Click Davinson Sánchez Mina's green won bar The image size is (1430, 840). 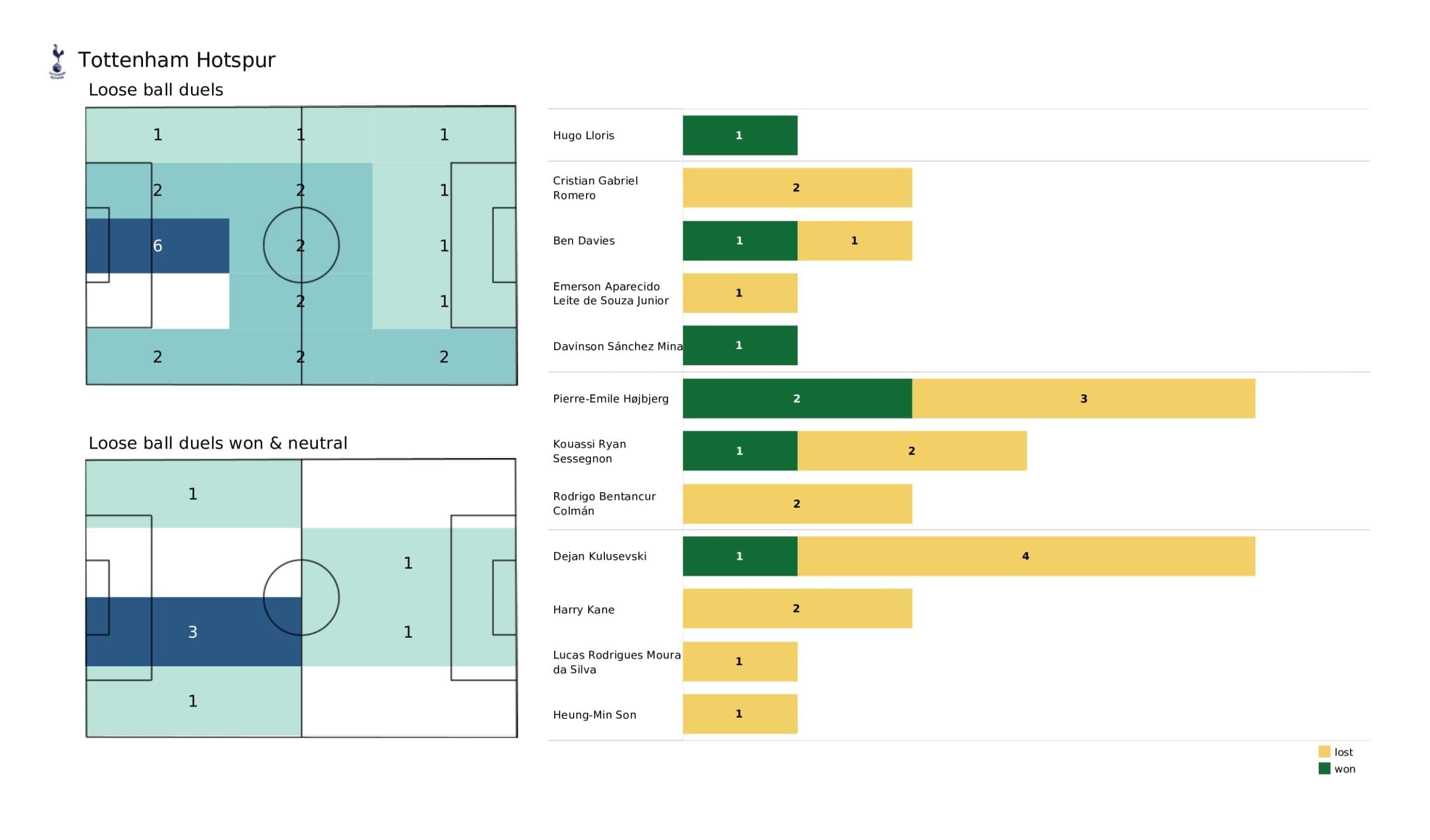click(x=740, y=345)
